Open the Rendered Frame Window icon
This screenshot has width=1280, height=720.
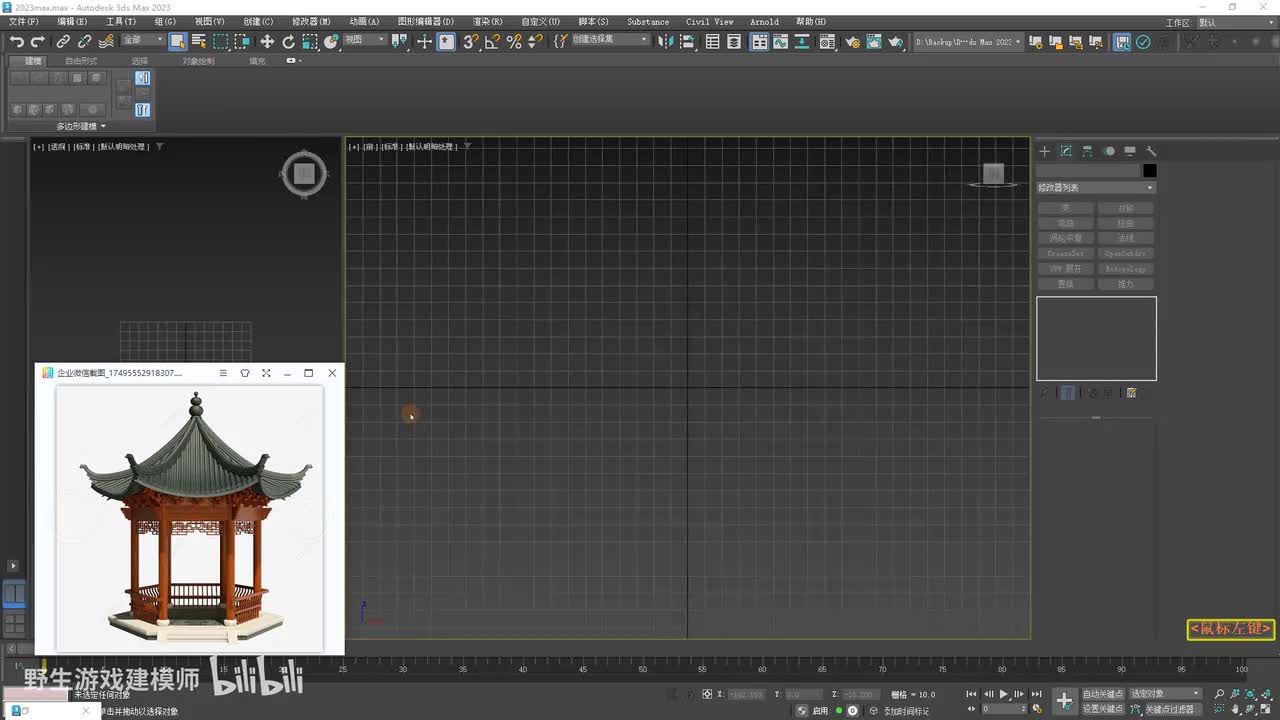coord(874,41)
